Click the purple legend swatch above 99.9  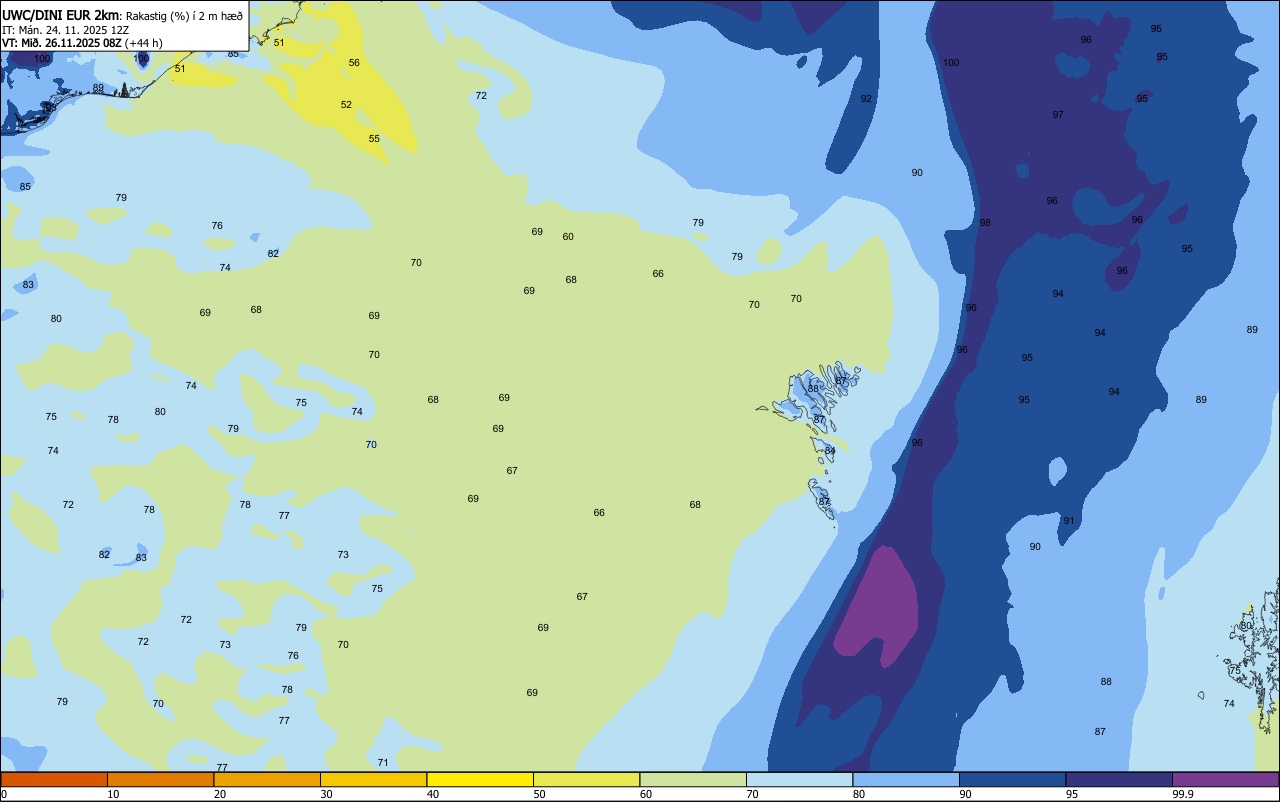pyautogui.click(x=1225, y=779)
